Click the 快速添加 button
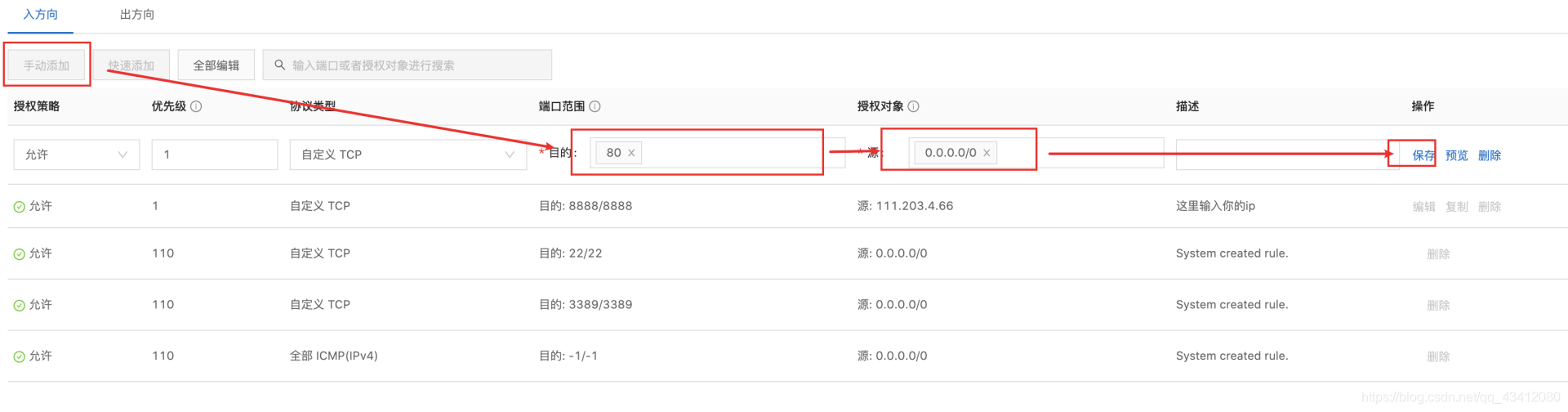This screenshot has width=1568, height=412. coord(131,65)
